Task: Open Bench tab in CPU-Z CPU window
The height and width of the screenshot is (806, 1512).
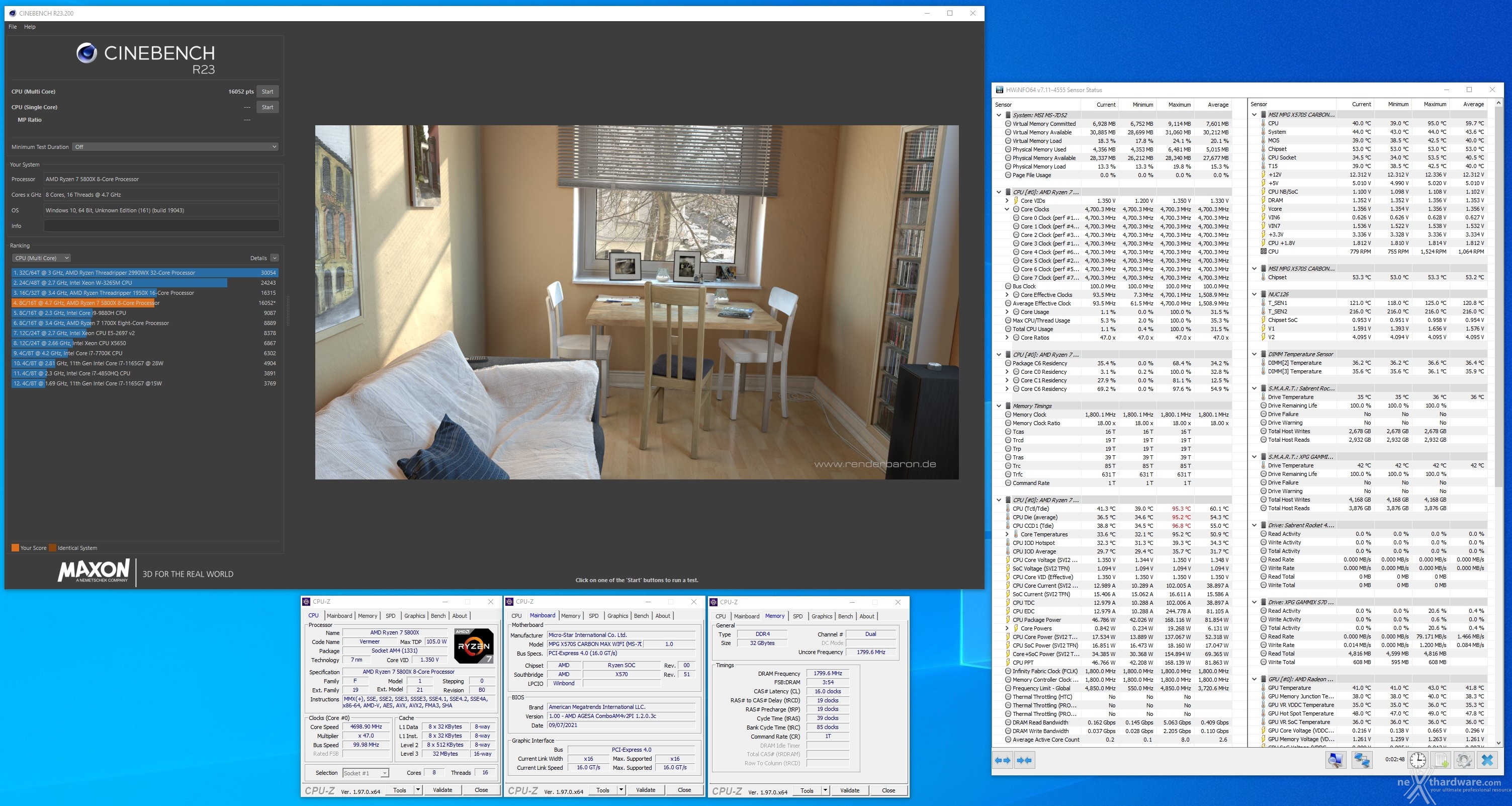Action: [438, 616]
